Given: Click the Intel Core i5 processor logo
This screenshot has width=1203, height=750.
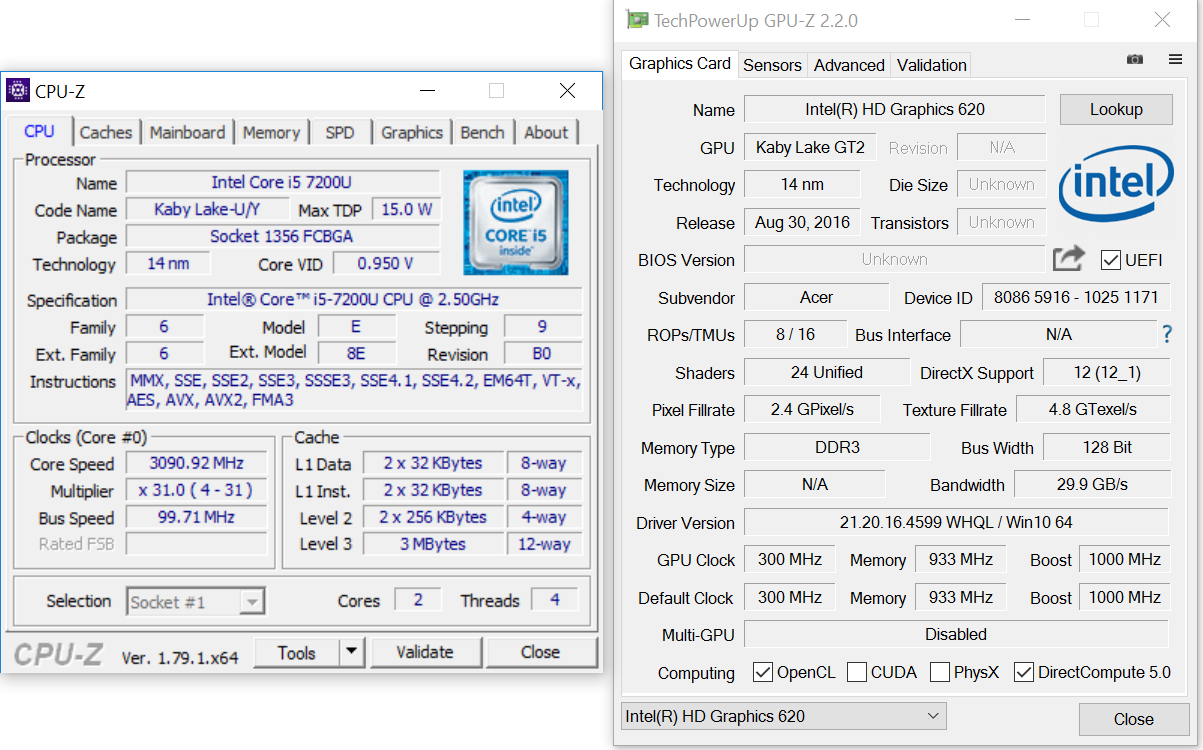Looking at the screenshot, I should 515,222.
